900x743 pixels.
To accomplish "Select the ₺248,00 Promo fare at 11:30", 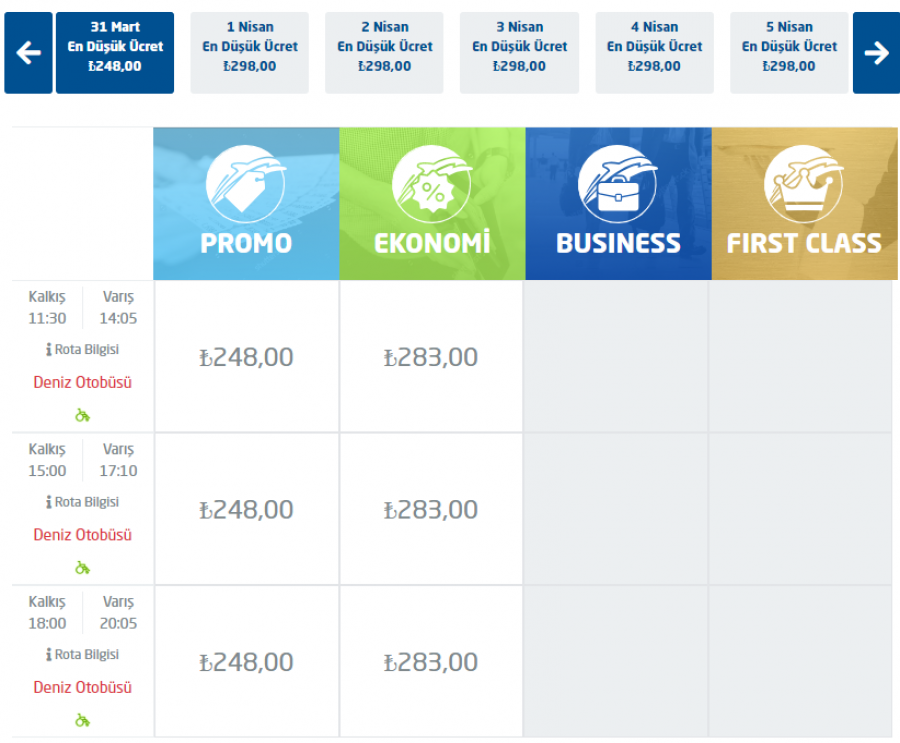I will [246, 357].
